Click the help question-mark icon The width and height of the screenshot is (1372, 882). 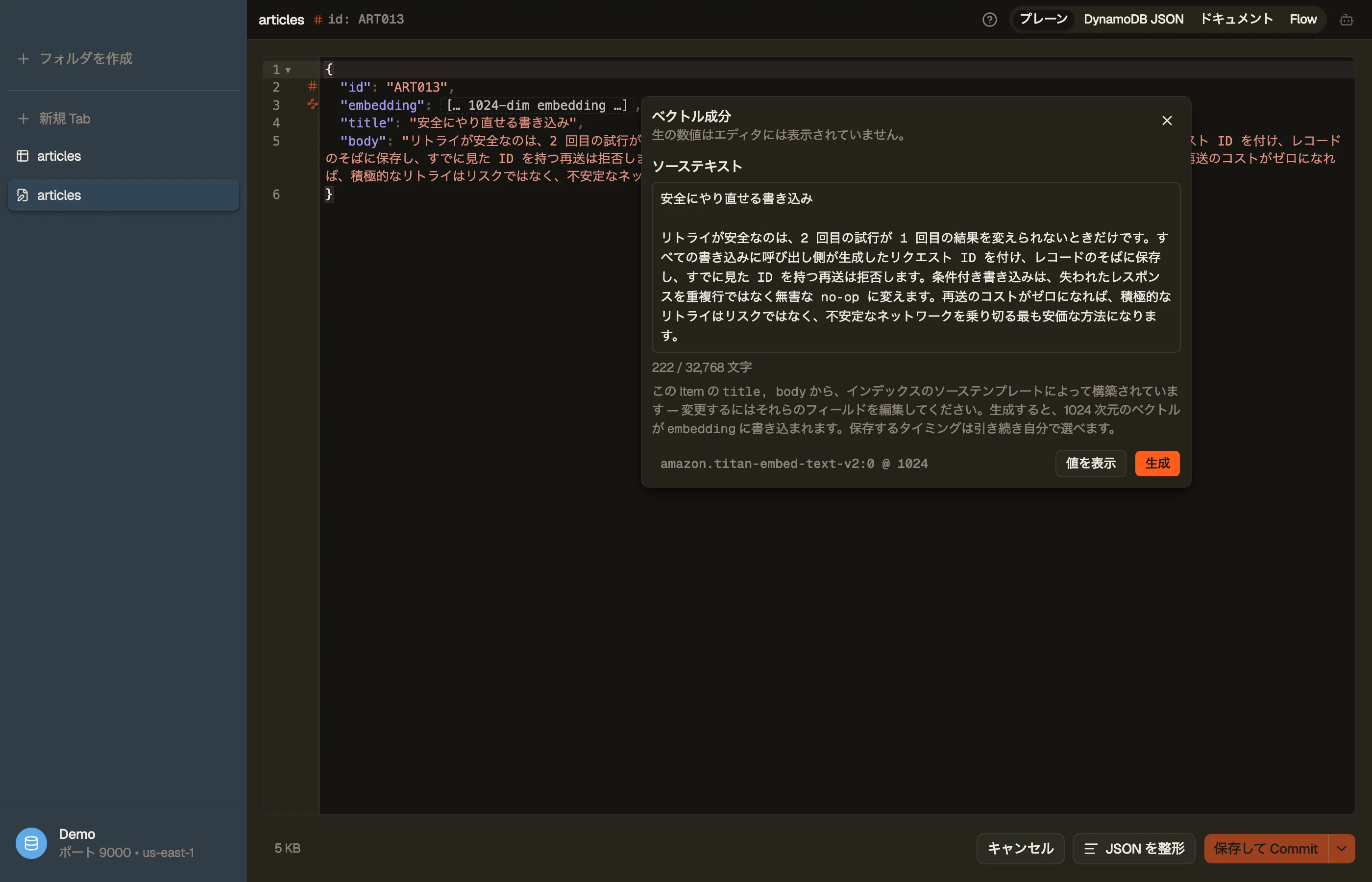coord(989,20)
